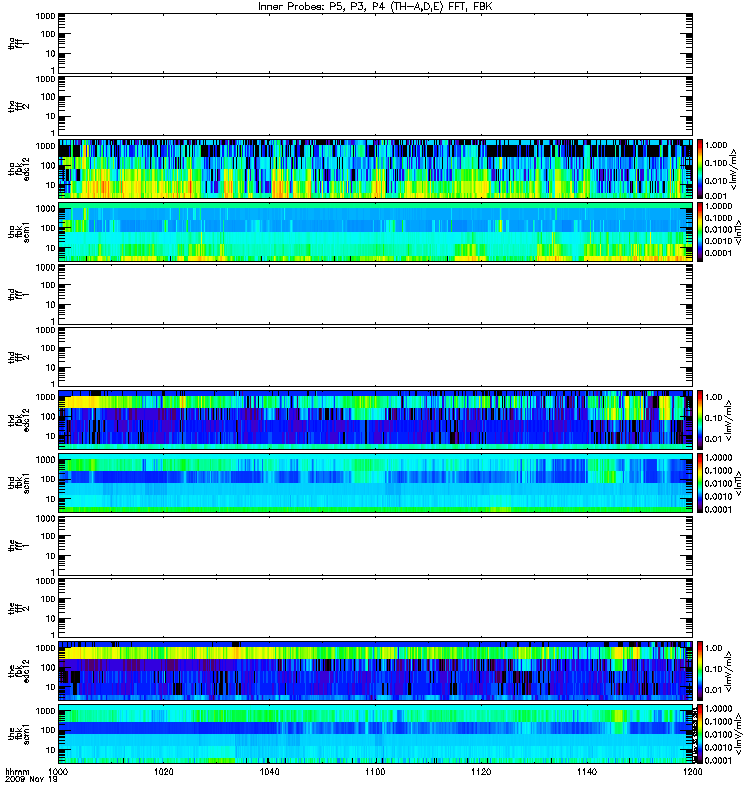Select the empty 'tha fff 1' panel

376,44
